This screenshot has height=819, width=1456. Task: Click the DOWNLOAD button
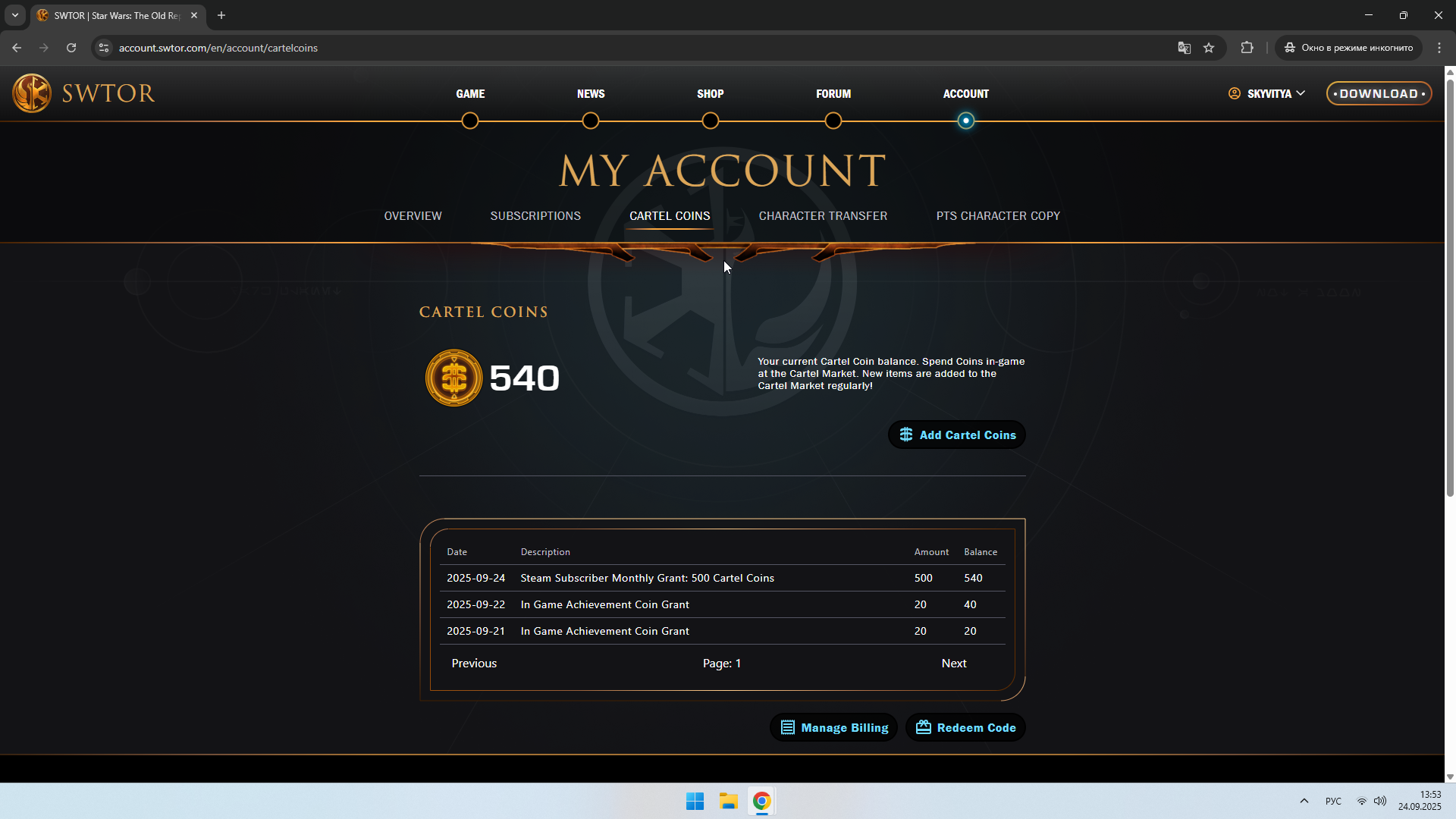(1379, 93)
